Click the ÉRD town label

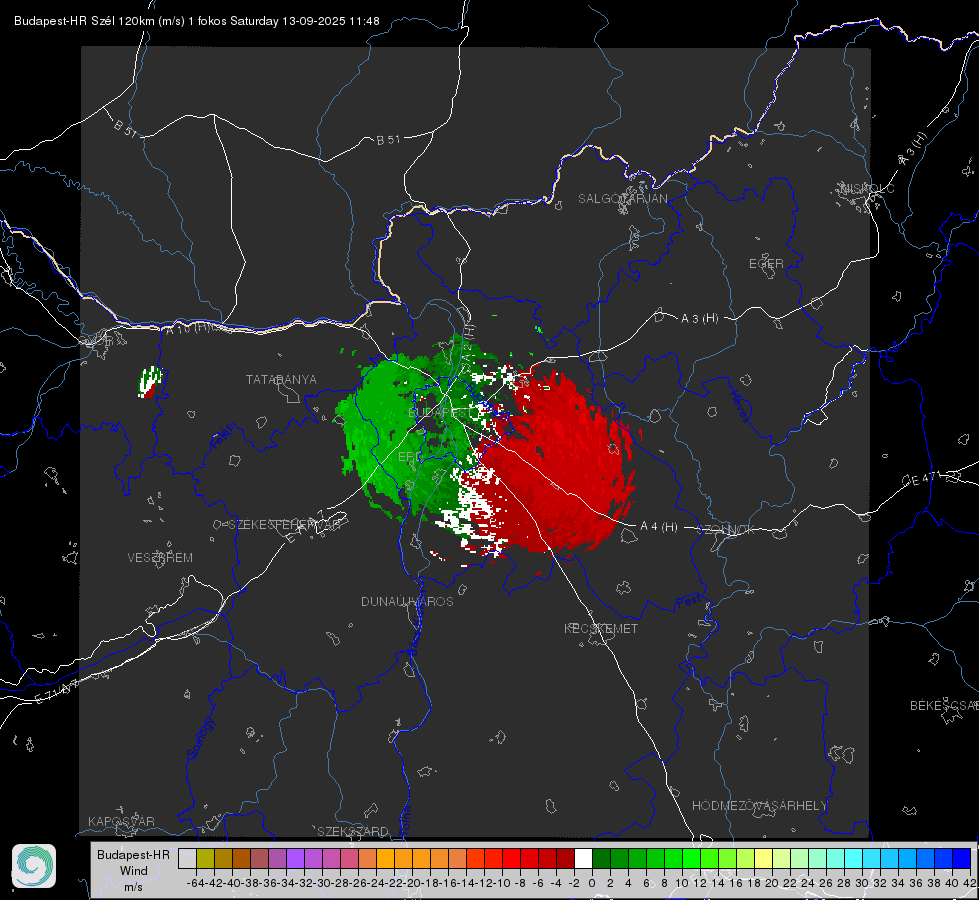[x=410, y=457]
